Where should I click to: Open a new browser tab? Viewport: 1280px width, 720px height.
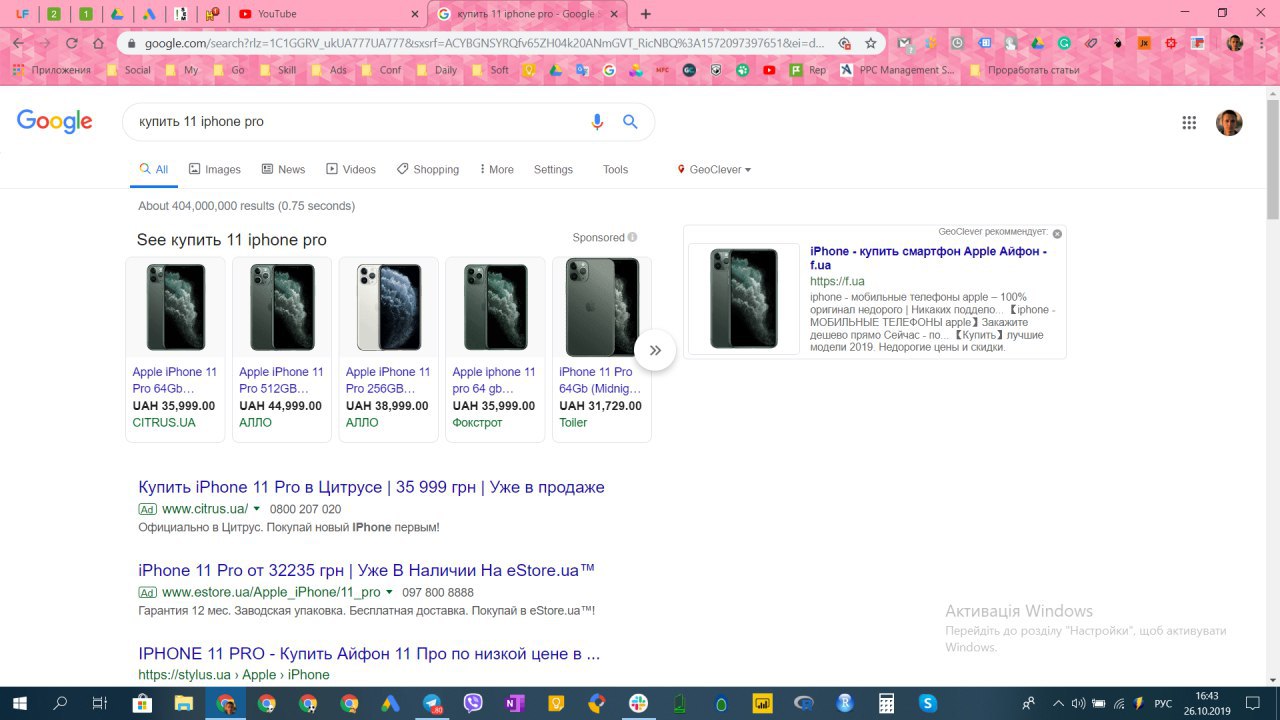[x=646, y=14]
